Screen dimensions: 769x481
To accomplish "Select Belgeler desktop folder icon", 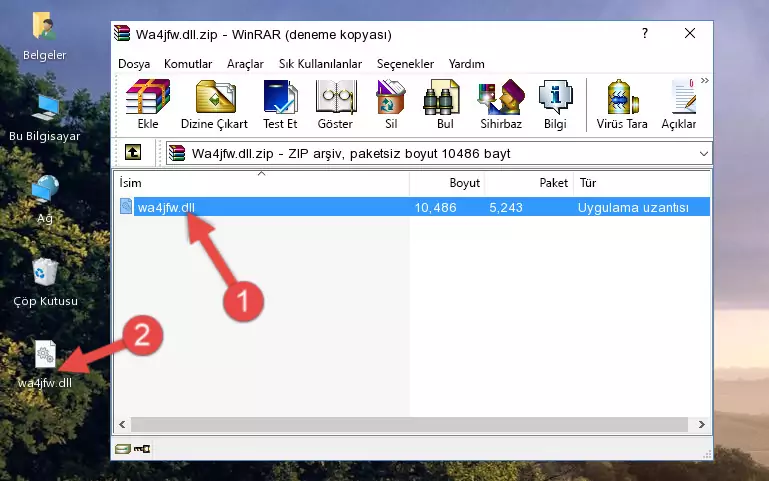I will pos(44,25).
